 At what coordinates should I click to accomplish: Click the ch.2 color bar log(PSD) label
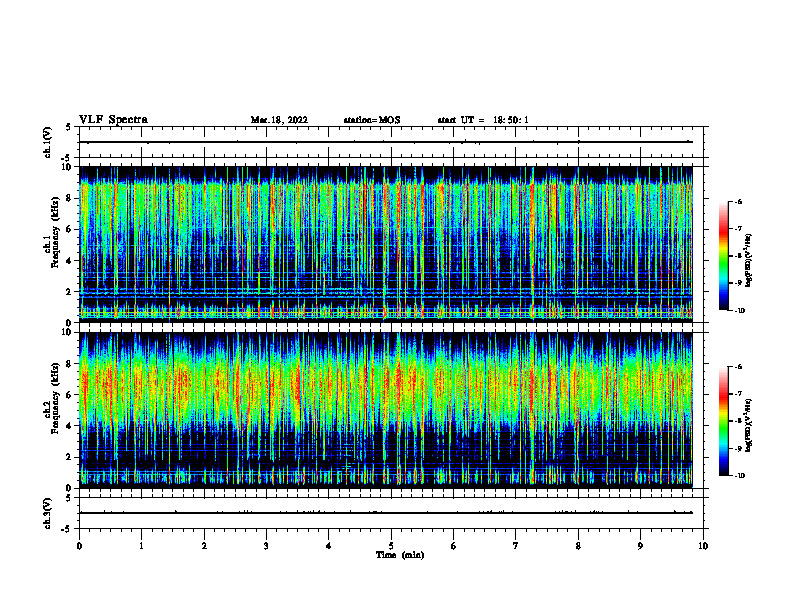[x=749, y=426]
